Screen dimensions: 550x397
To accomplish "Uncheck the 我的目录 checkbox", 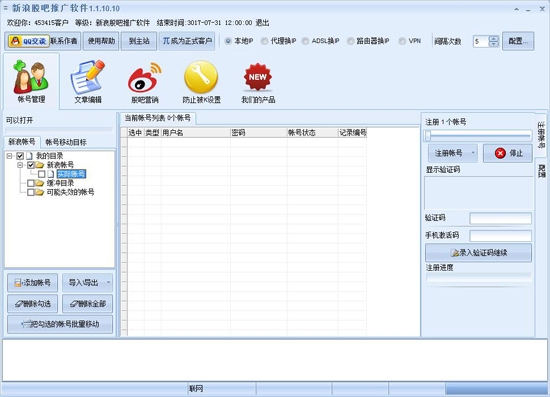I will point(20,156).
